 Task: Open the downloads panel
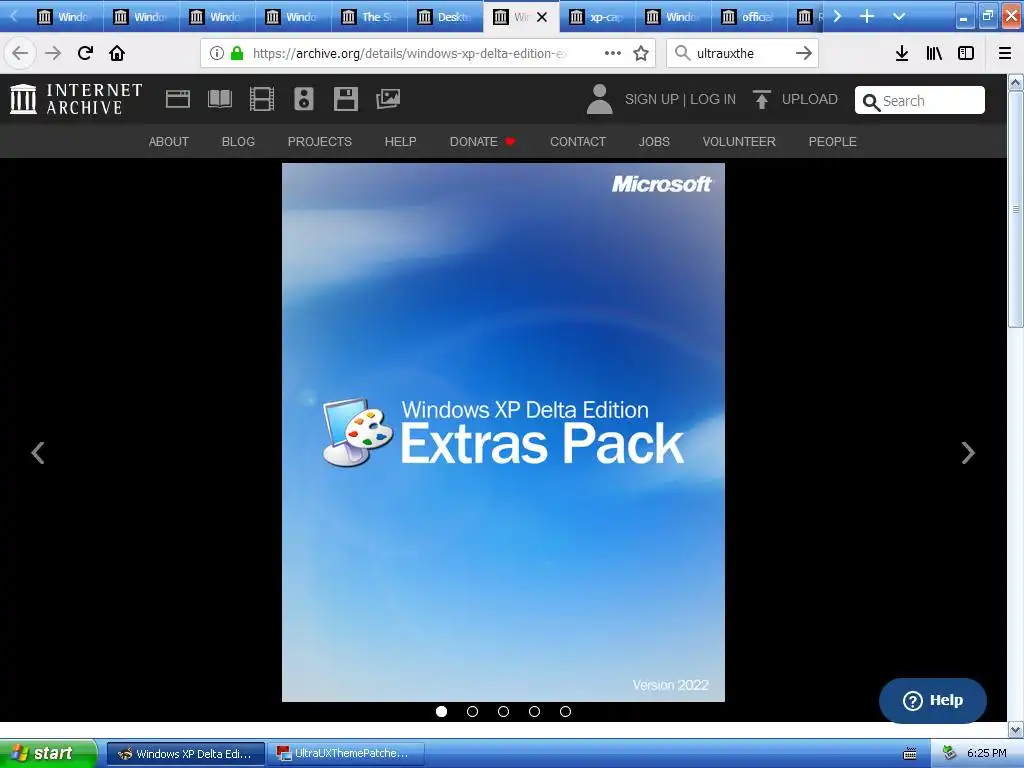tap(902, 53)
